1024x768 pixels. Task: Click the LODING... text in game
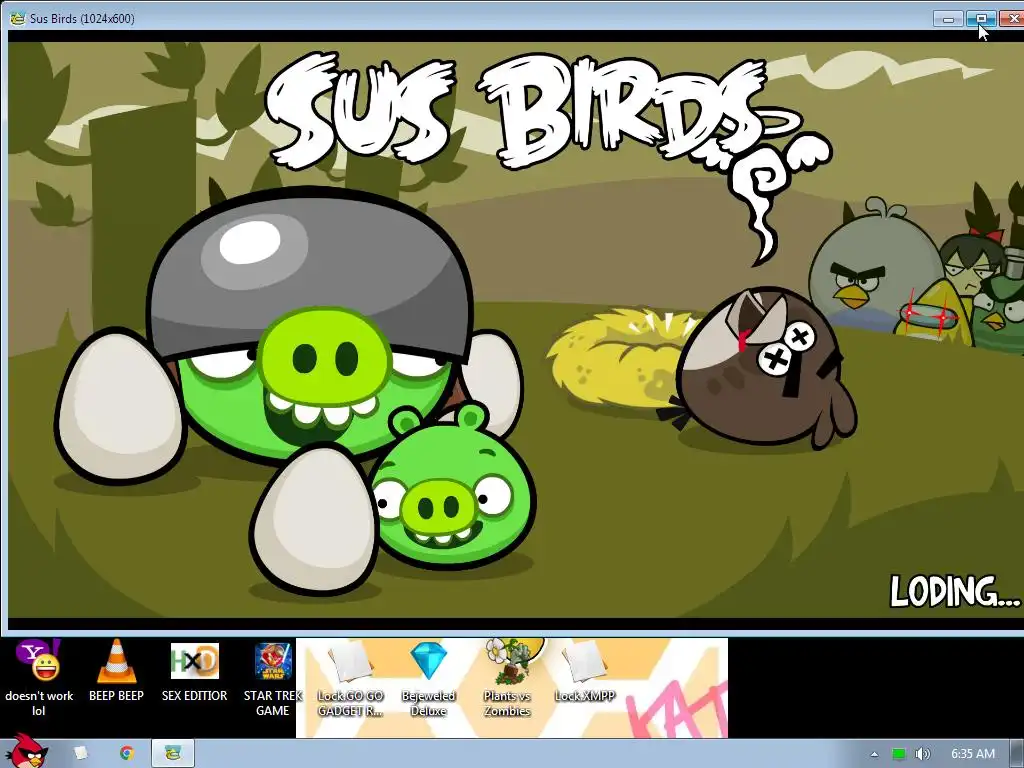coord(955,592)
